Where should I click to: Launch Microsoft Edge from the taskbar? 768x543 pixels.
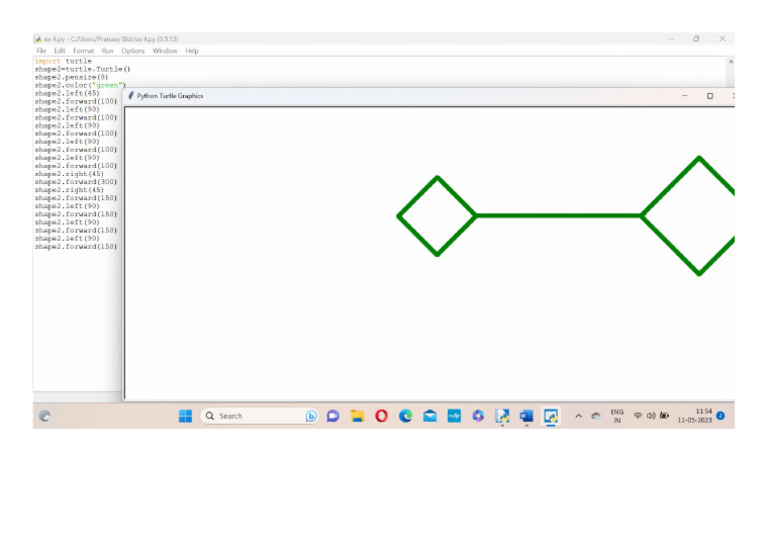click(x=406, y=416)
